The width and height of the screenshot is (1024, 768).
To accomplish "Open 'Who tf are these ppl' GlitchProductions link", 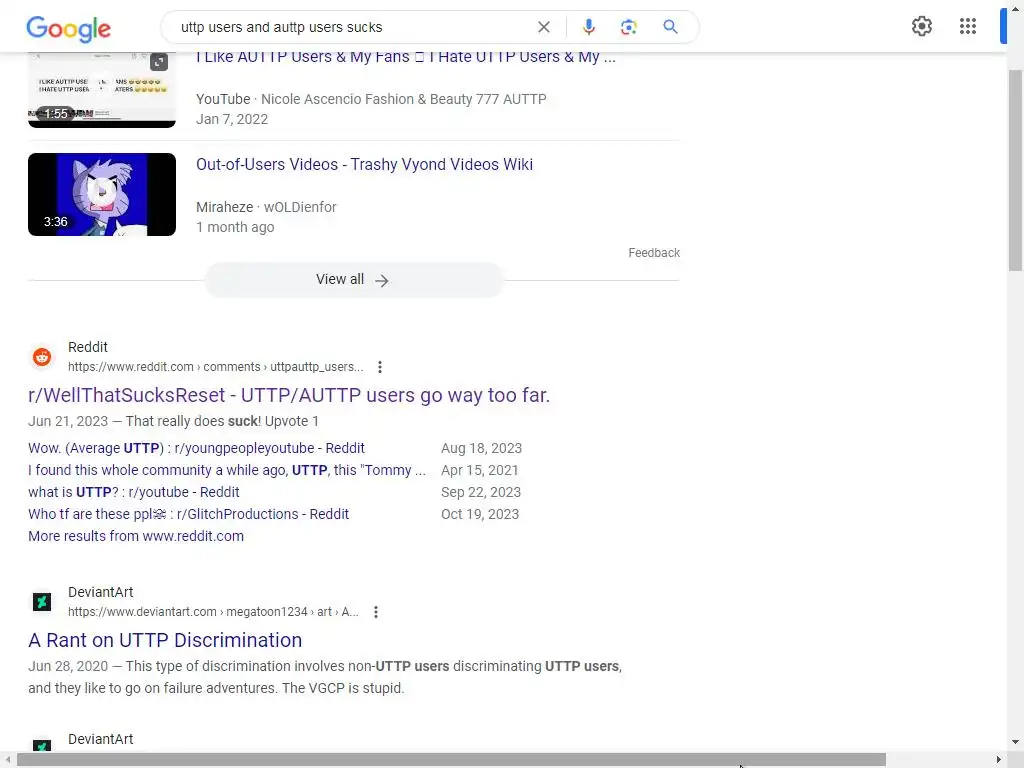I will pyautogui.click(x=188, y=514).
